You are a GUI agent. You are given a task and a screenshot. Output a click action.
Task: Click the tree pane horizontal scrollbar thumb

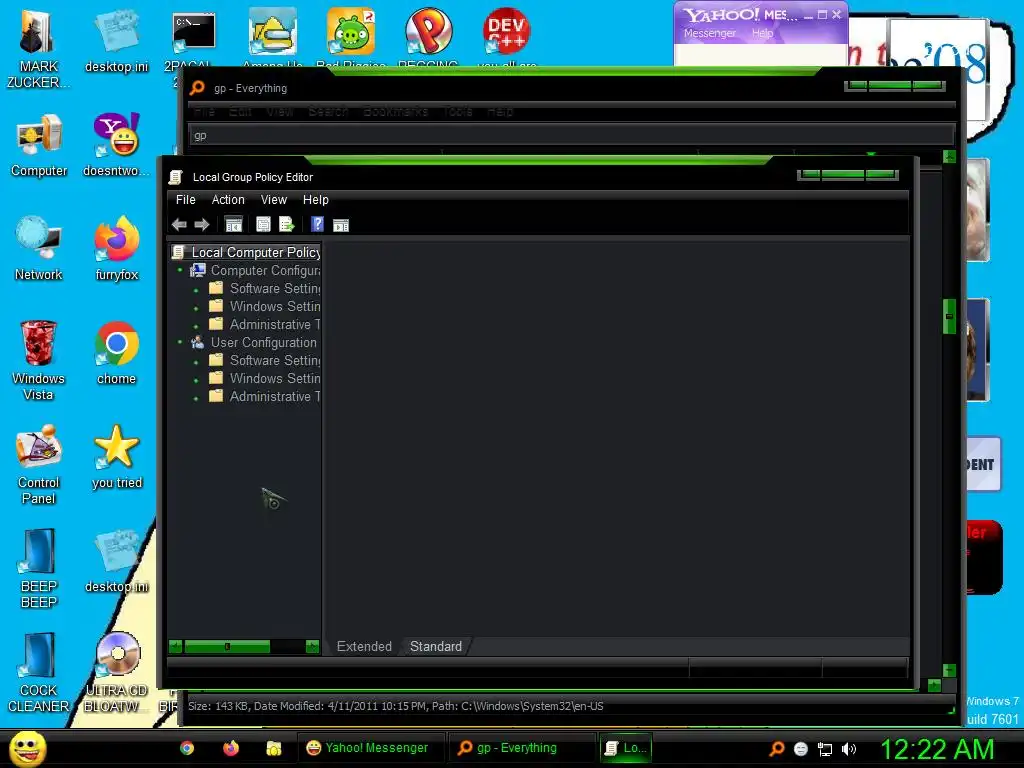[227, 647]
